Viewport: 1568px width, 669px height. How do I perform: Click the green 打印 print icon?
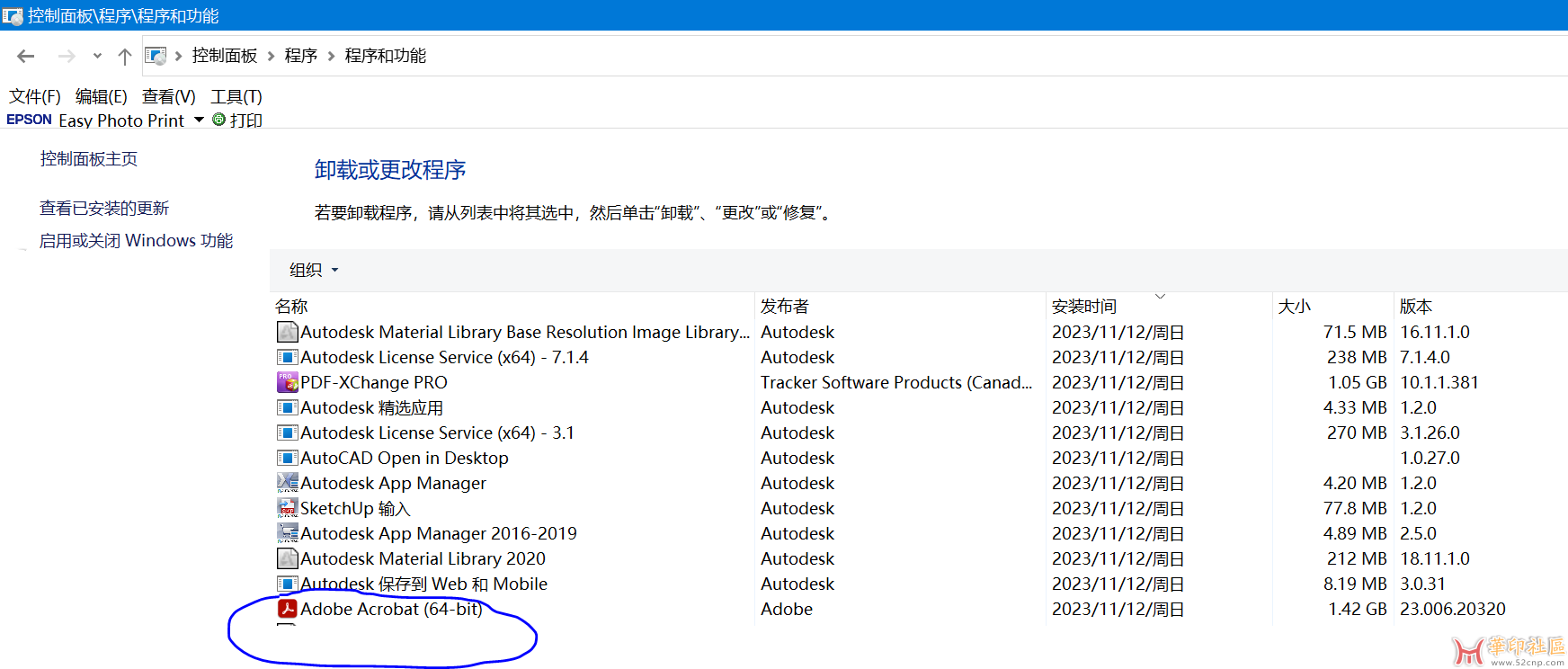(x=218, y=119)
